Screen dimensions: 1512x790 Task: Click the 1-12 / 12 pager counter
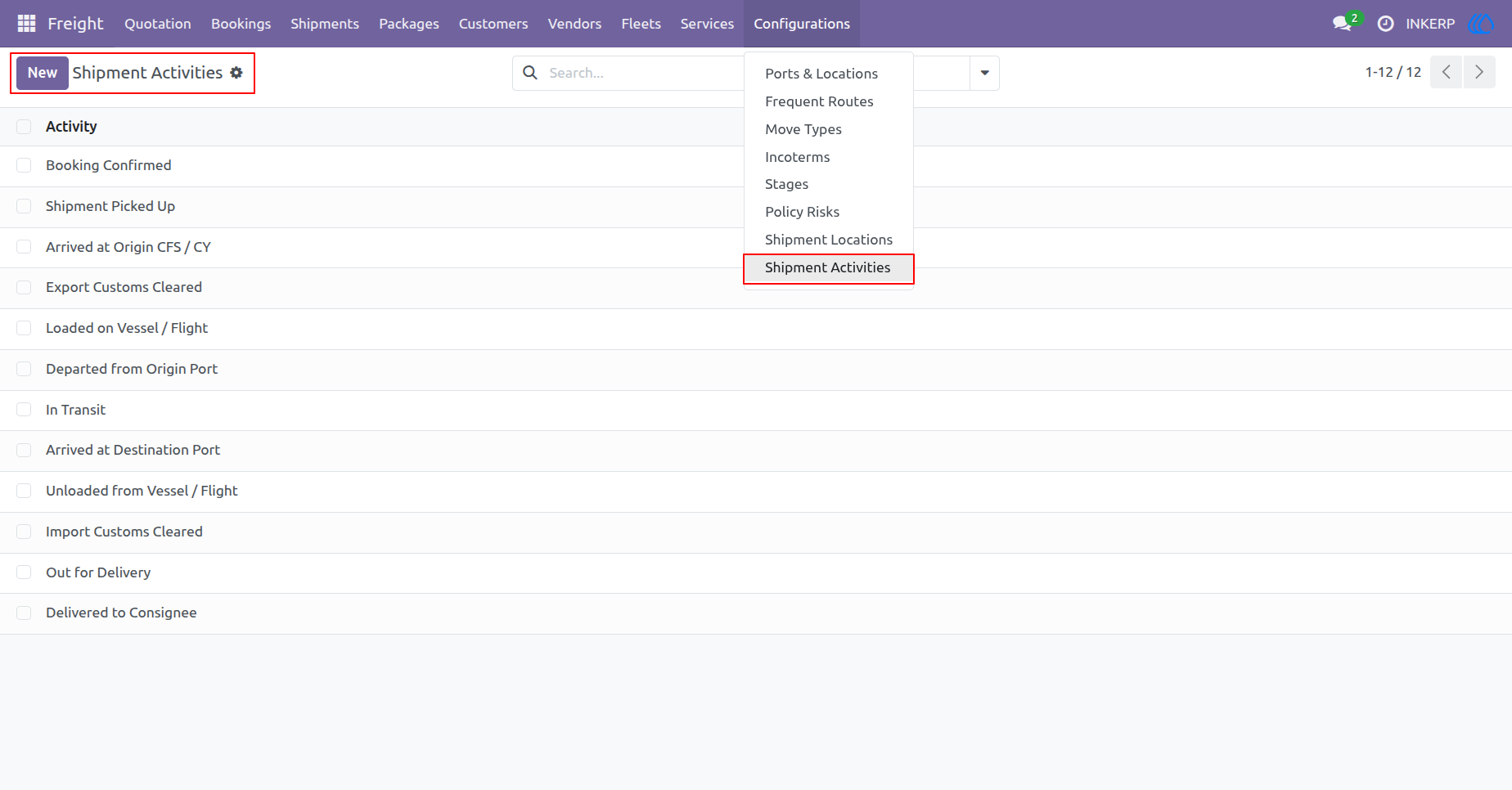click(1393, 72)
